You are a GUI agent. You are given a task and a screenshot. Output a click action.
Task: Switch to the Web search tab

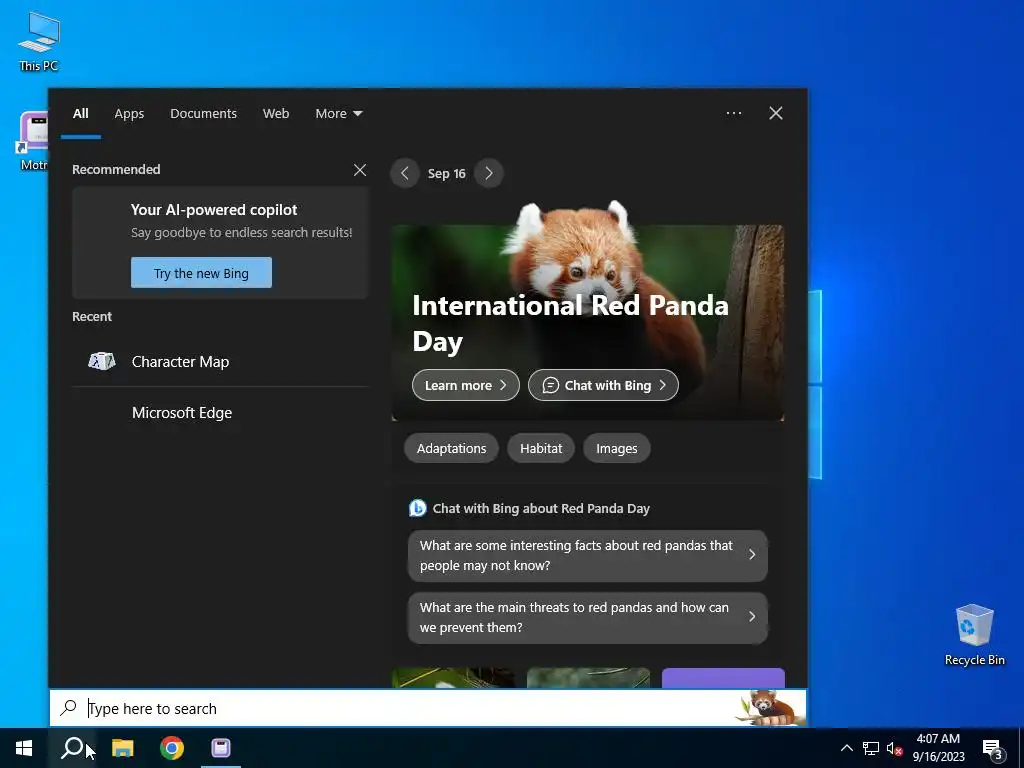click(x=276, y=114)
